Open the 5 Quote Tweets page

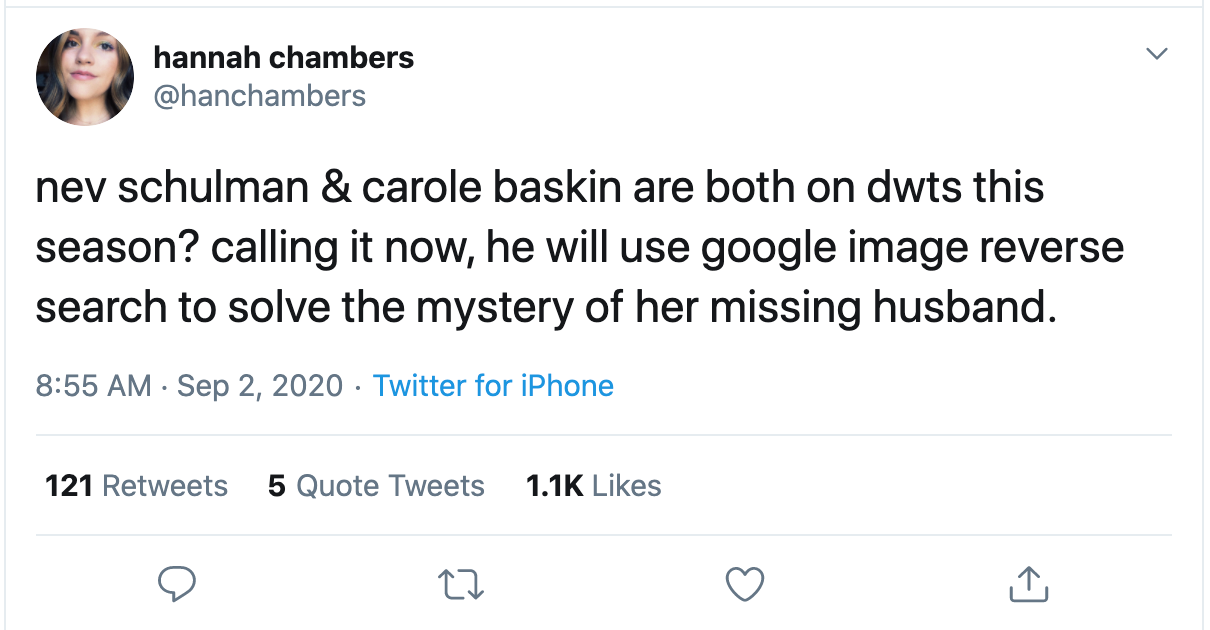(x=375, y=485)
